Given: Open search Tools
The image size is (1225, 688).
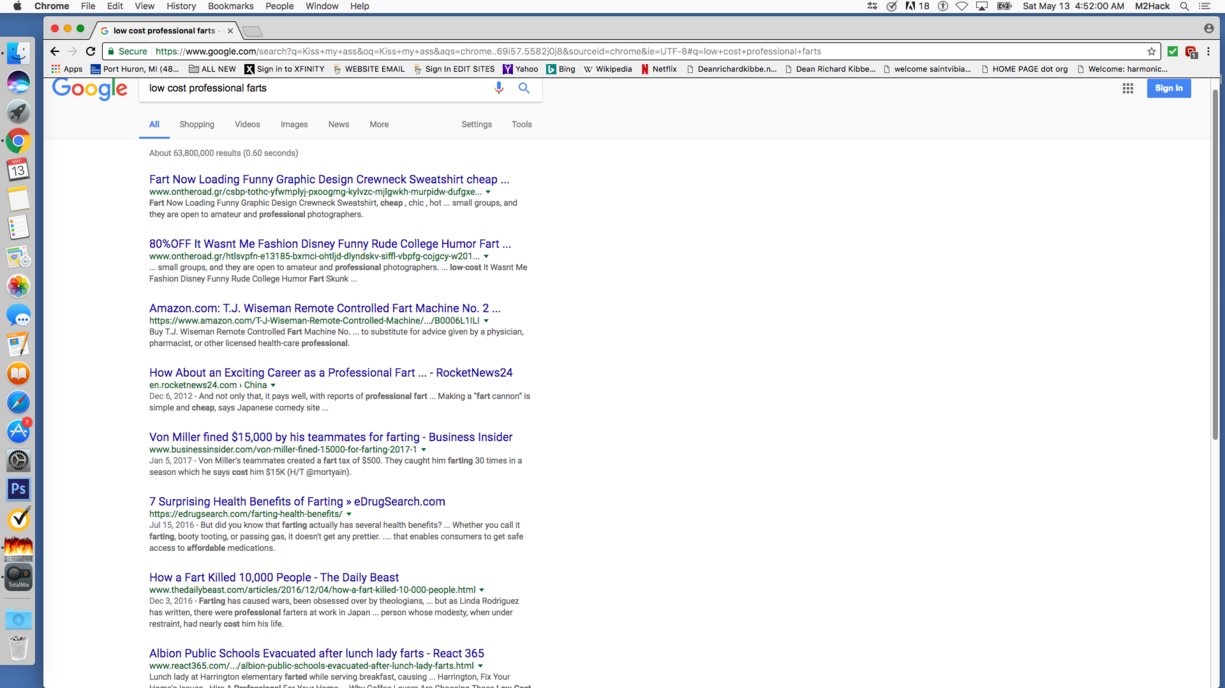Looking at the screenshot, I should [x=522, y=125].
